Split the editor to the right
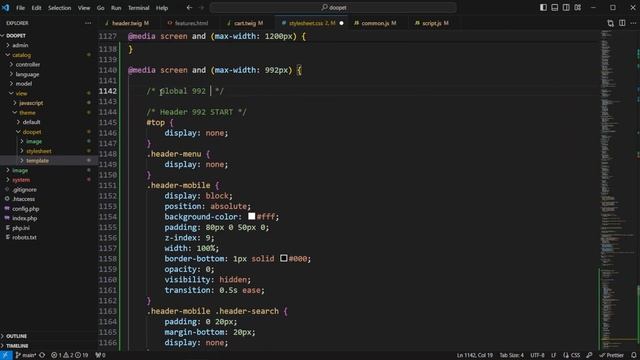This screenshot has height=360, width=640. tap(622, 23)
